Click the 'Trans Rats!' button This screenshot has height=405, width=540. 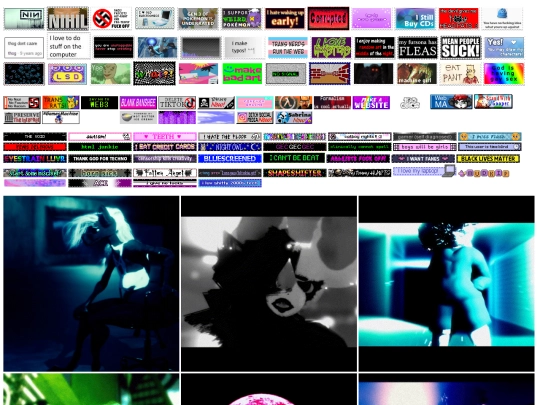coord(61,103)
